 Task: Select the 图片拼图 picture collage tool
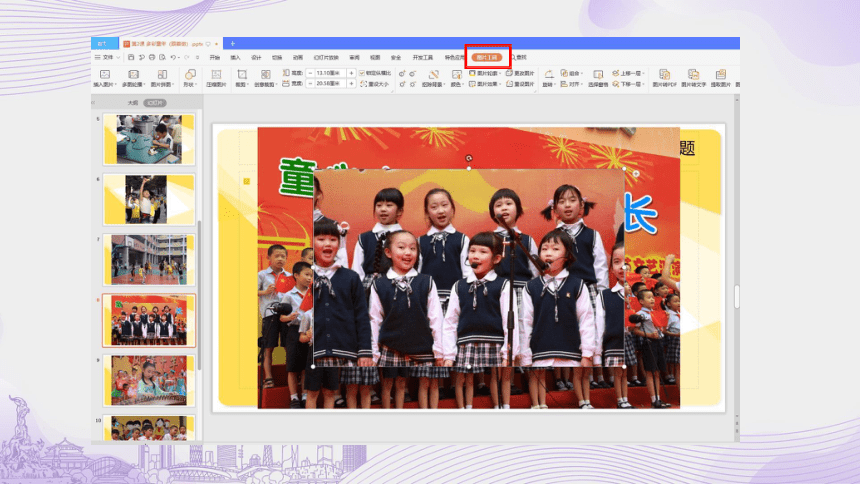click(162, 78)
